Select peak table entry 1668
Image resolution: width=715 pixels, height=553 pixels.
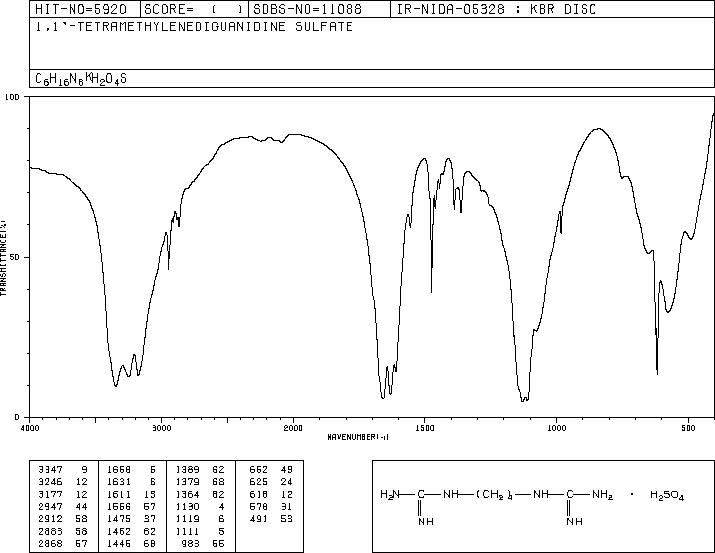(119, 470)
